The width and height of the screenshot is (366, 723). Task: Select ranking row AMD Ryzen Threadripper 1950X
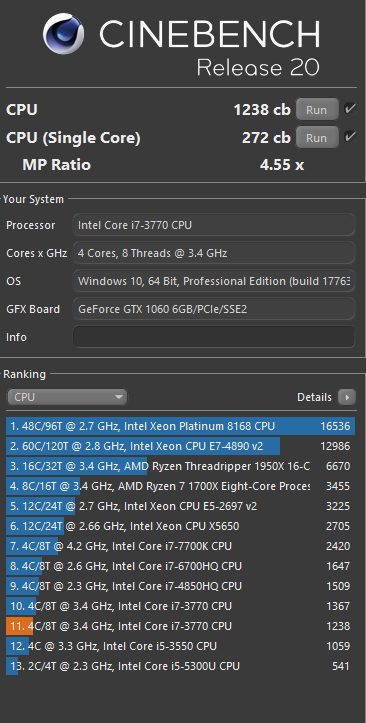pos(180,466)
